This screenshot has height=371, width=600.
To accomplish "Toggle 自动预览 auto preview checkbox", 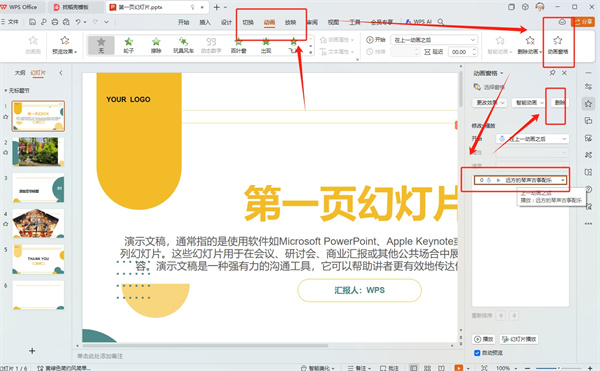I will coord(477,353).
